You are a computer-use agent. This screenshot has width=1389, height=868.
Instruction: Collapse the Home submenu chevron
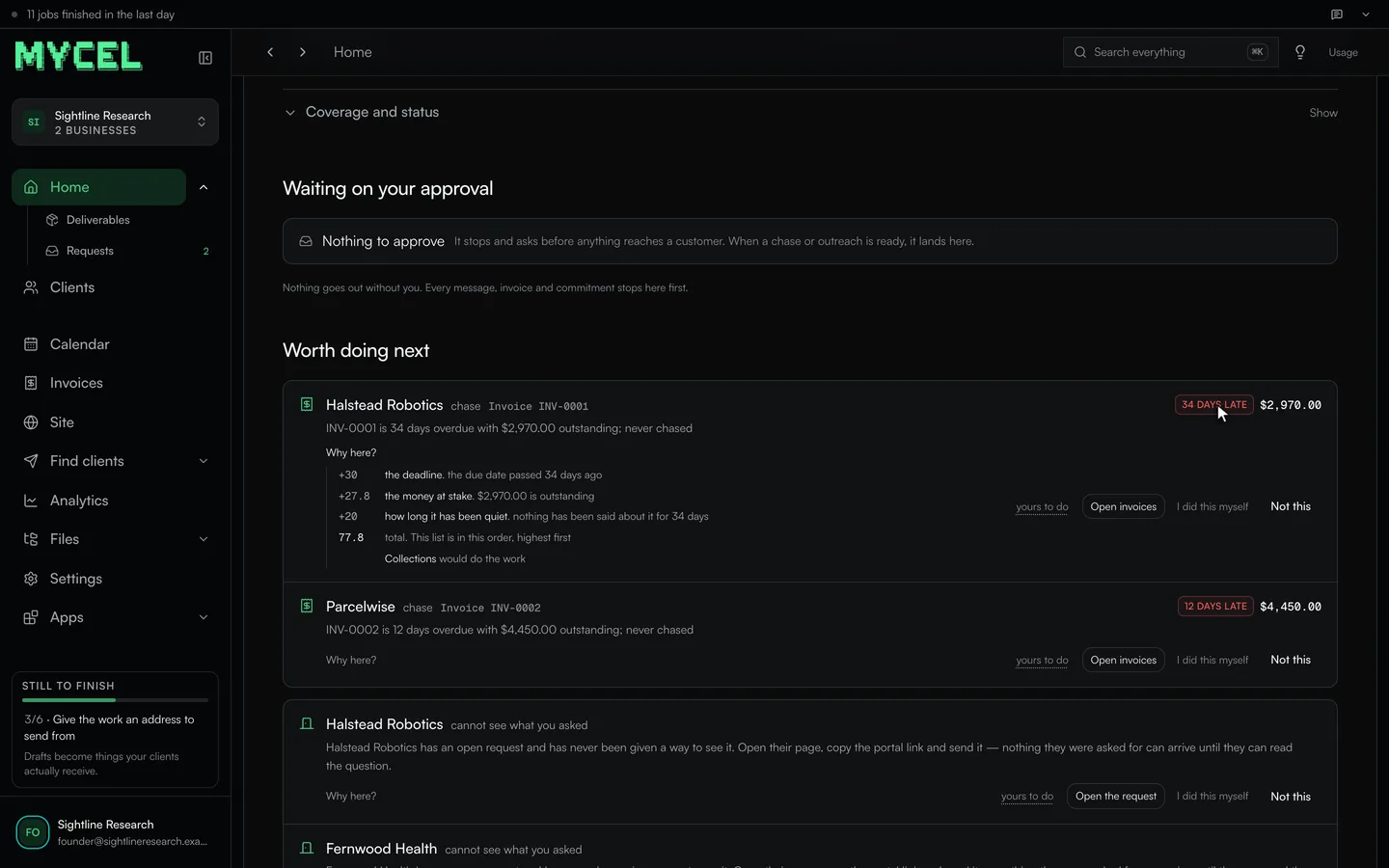pyautogui.click(x=204, y=187)
